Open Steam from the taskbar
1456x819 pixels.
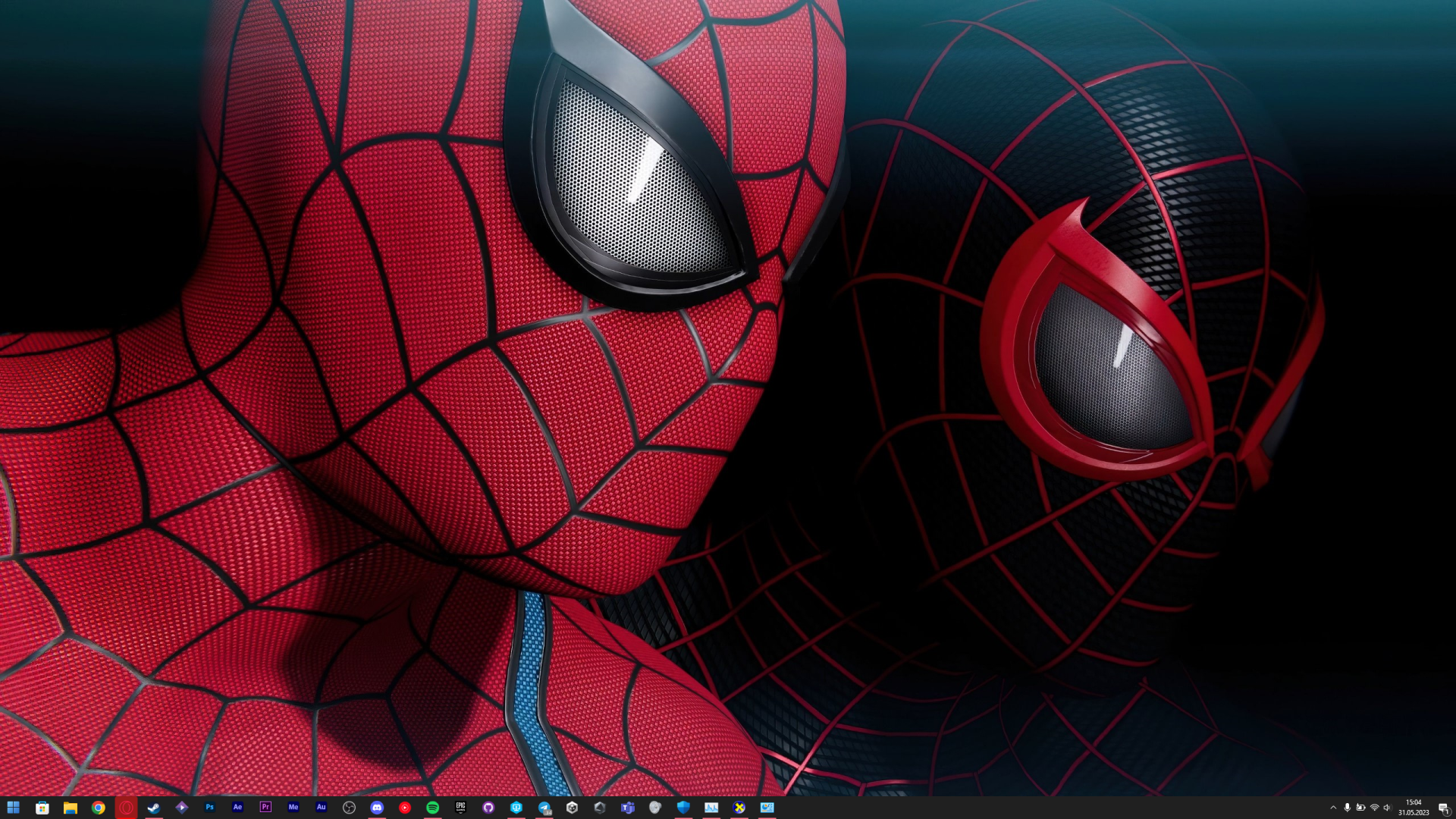pyautogui.click(x=154, y=808)
